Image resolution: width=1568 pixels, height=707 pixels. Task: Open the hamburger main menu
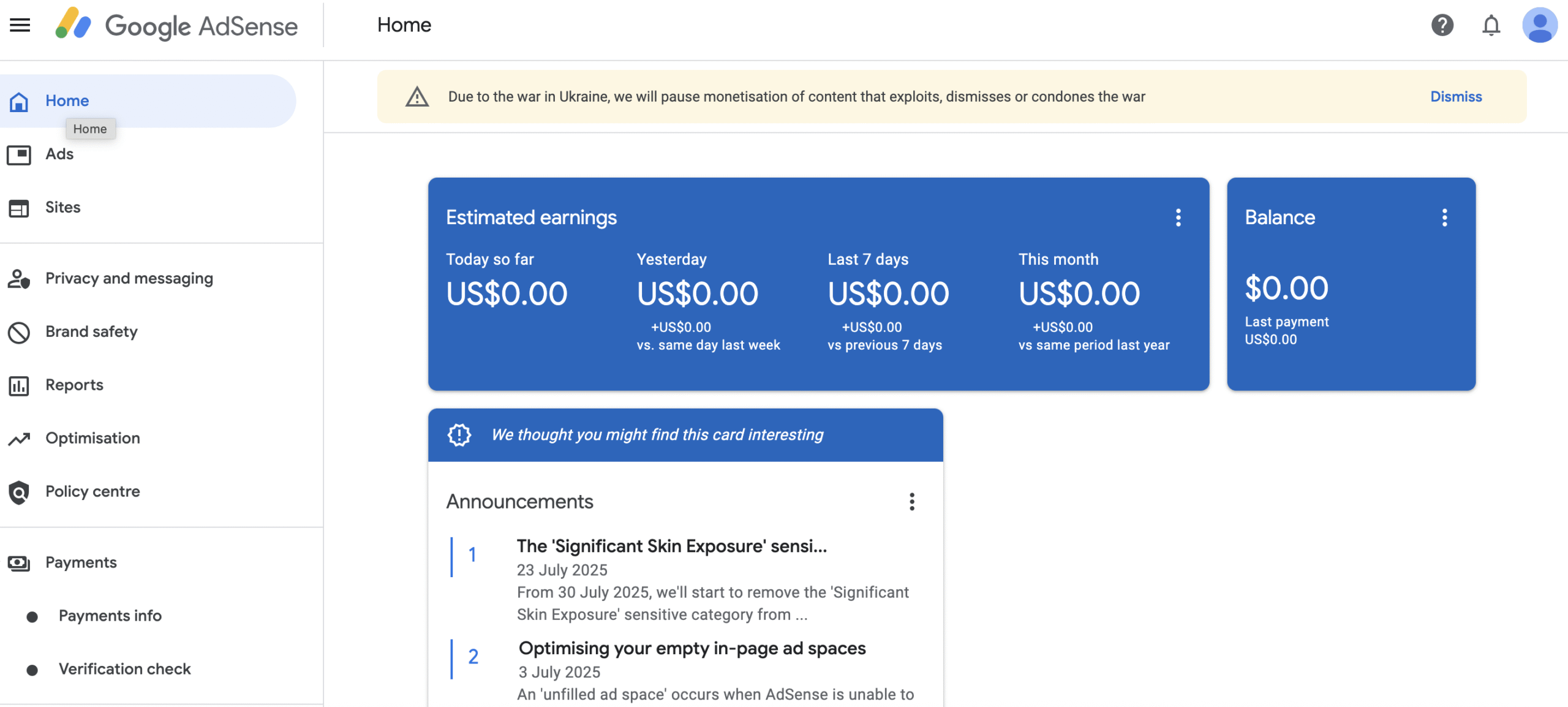(20, 25)
